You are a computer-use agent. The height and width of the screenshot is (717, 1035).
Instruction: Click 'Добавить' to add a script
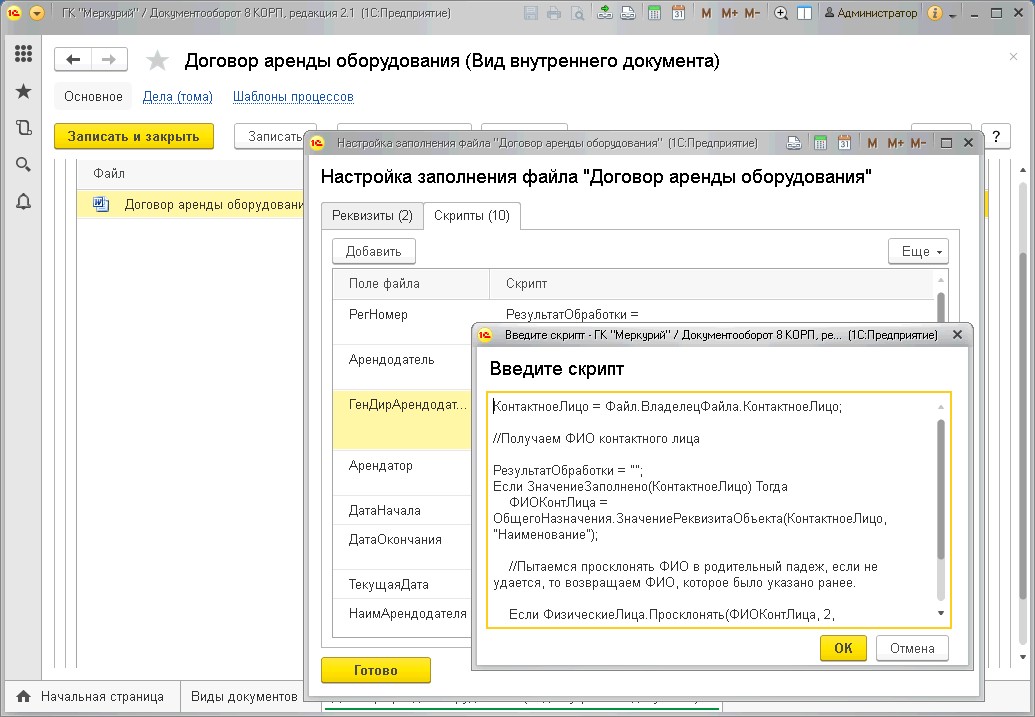(374, 252)
